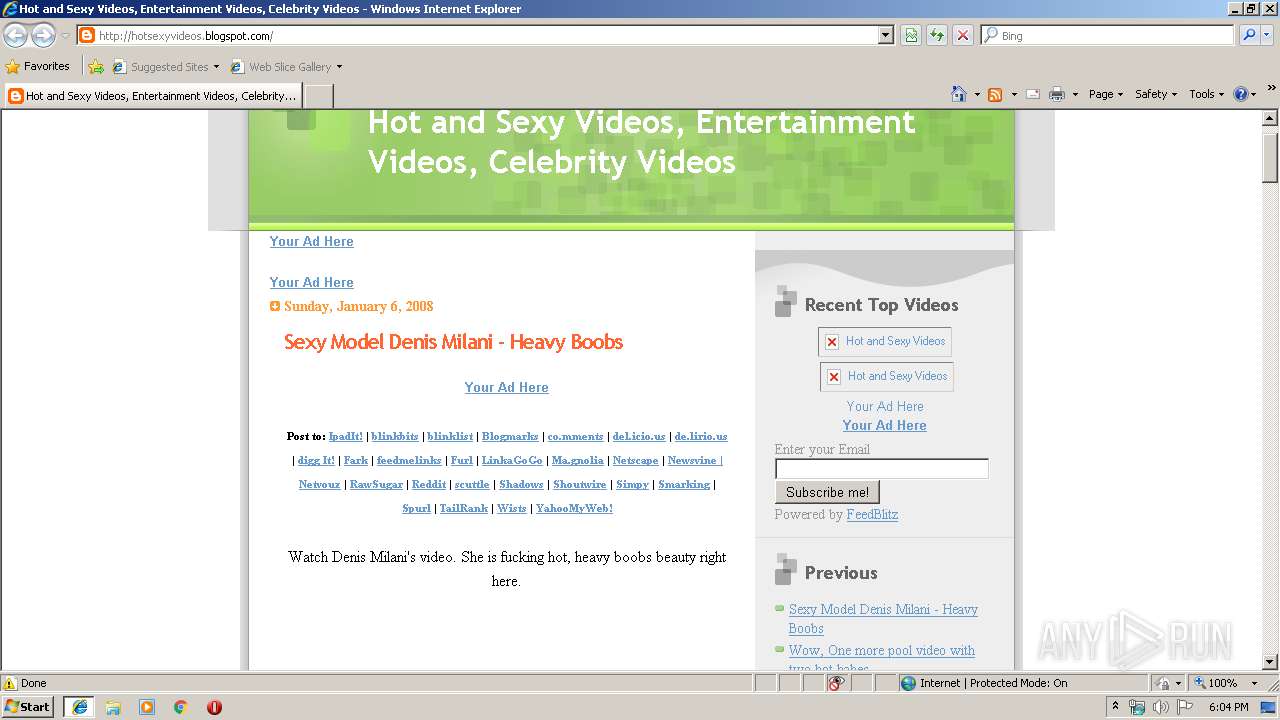Open recent pages dropdown next to Forward
Screen dimensions: 1280x720
(65, 36)
